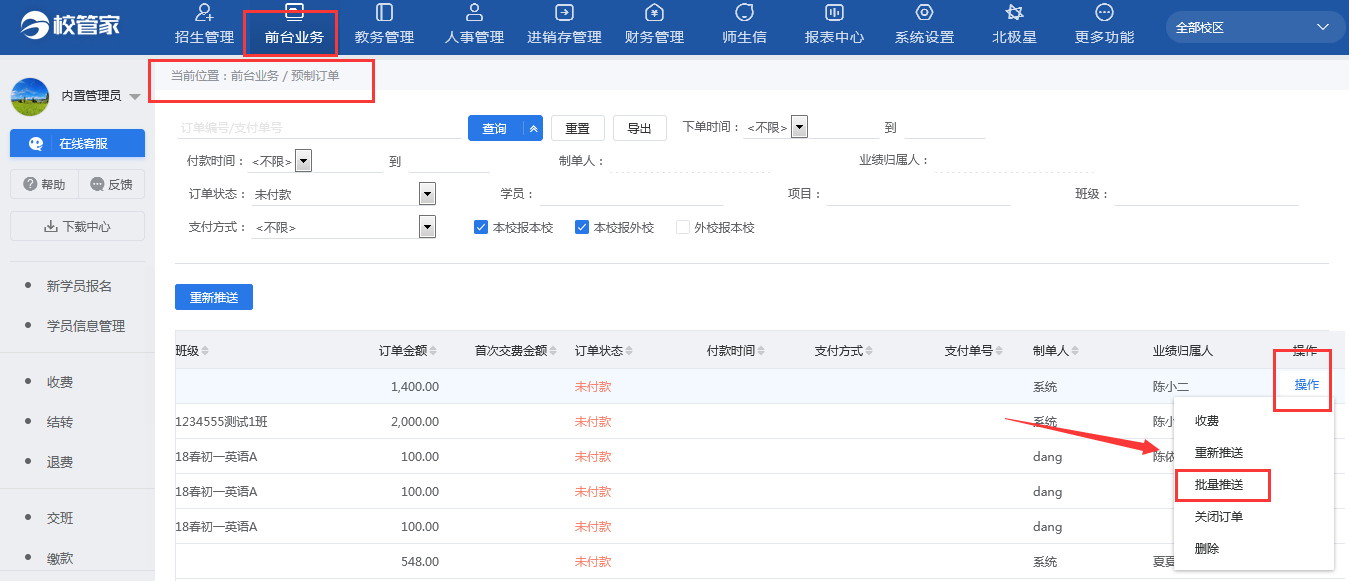1349x581 pixels.
Task: Click the 学员 filter field
Action: pos(630,194)
